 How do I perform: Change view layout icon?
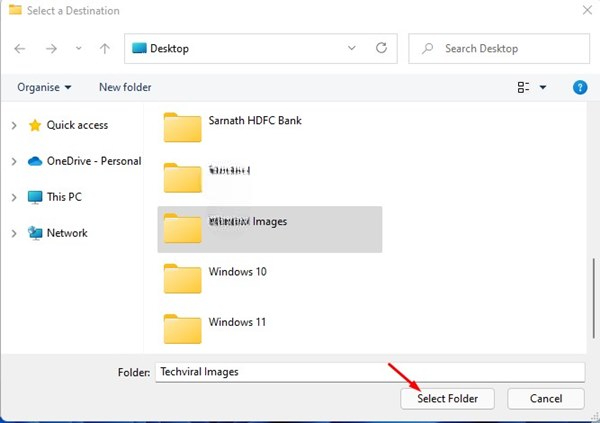523,87
